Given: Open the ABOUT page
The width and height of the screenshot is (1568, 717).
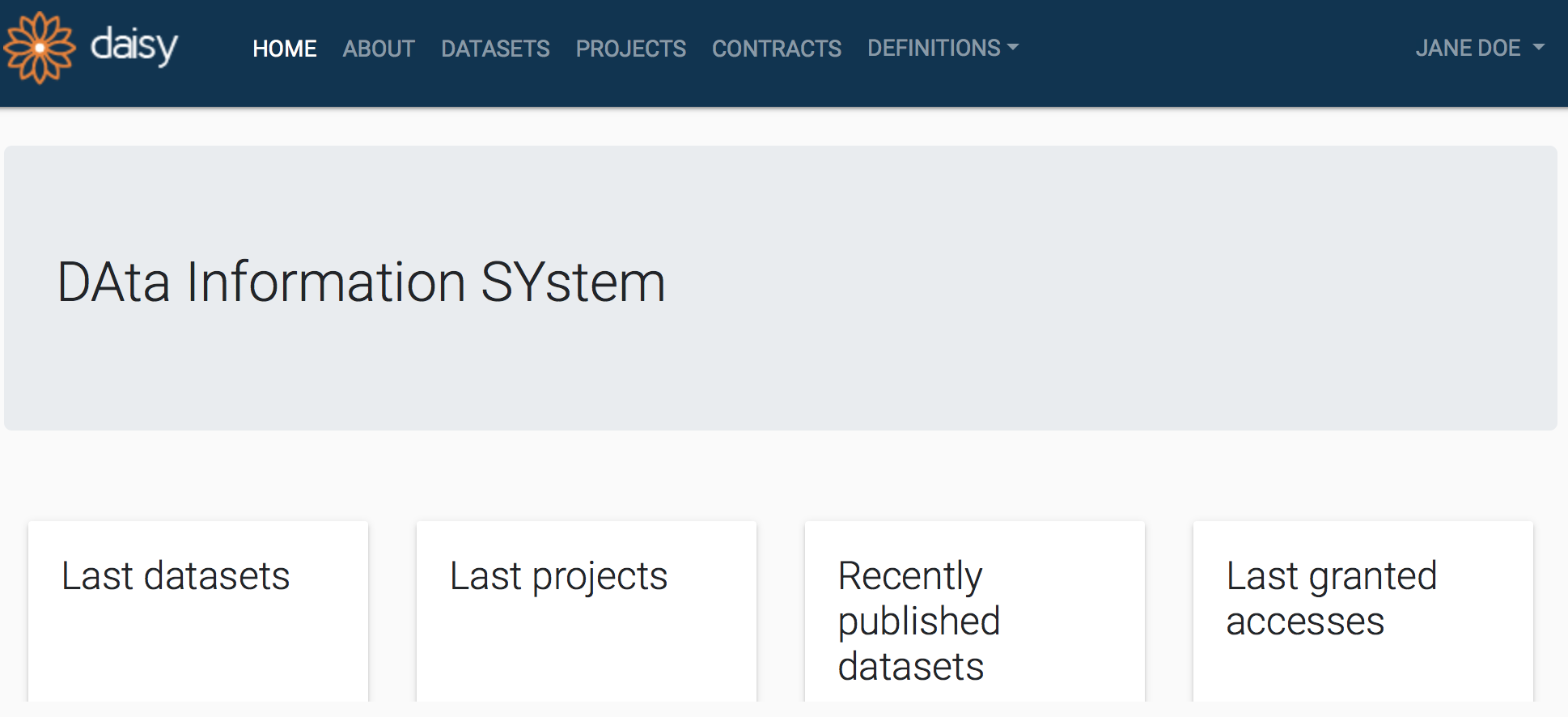Looking at the screenshot, I should tap(378, 49).
